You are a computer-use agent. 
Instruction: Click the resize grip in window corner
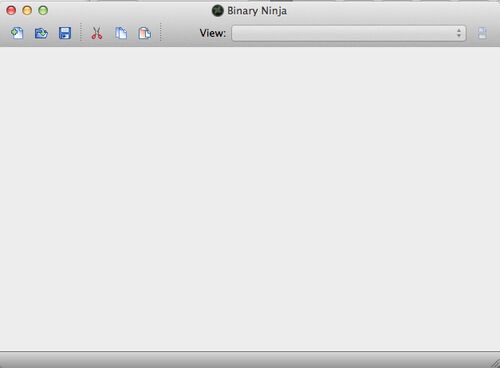click(x=495, y=363)
